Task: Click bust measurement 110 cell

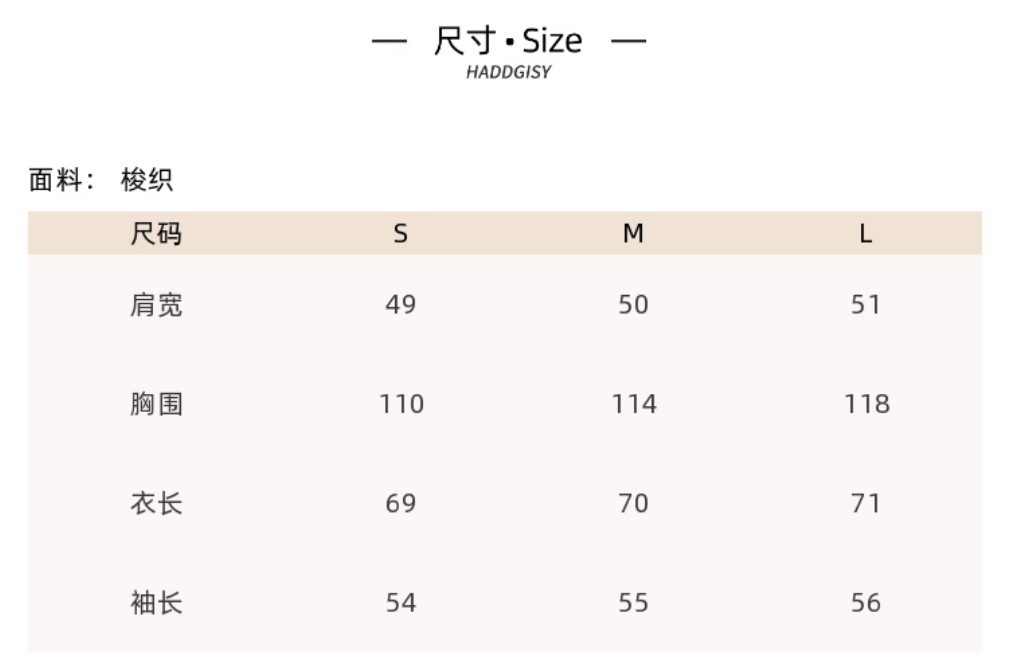Action: coord(401,404)
